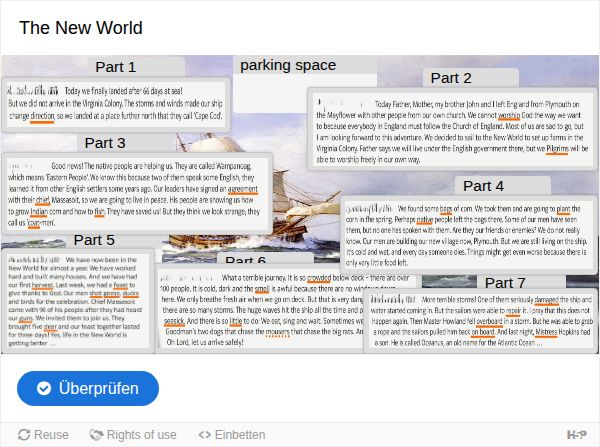Click the underlined word 'Mistress'
Viewport: 600px width, 447px height.
point(546,332)
